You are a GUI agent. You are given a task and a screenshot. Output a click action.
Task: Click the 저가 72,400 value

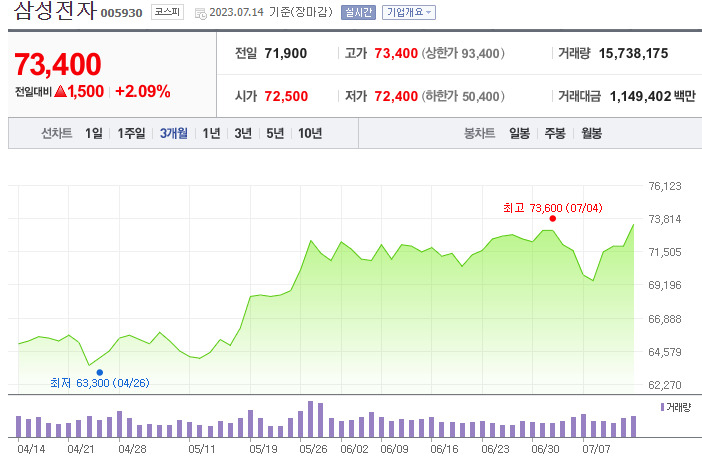[396, 96]
